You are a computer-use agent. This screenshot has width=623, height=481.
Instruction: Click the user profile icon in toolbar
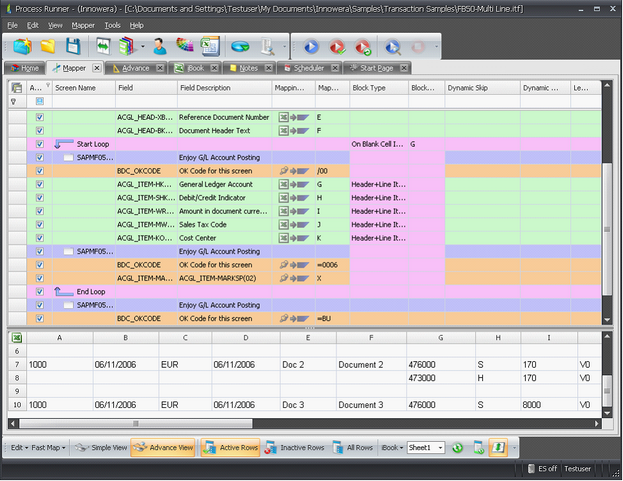[159, 46]
